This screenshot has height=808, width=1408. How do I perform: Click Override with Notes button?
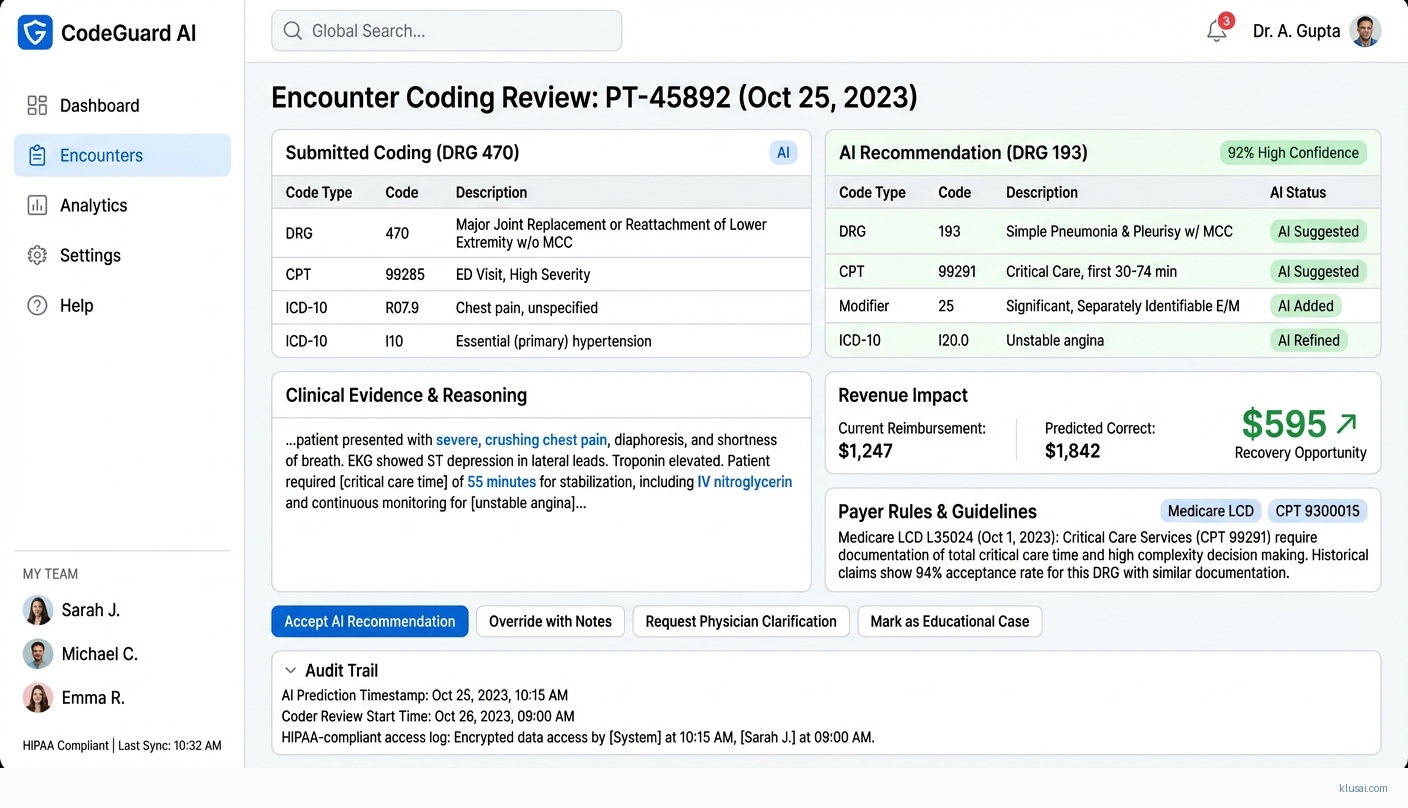click(x=550, y=621)
